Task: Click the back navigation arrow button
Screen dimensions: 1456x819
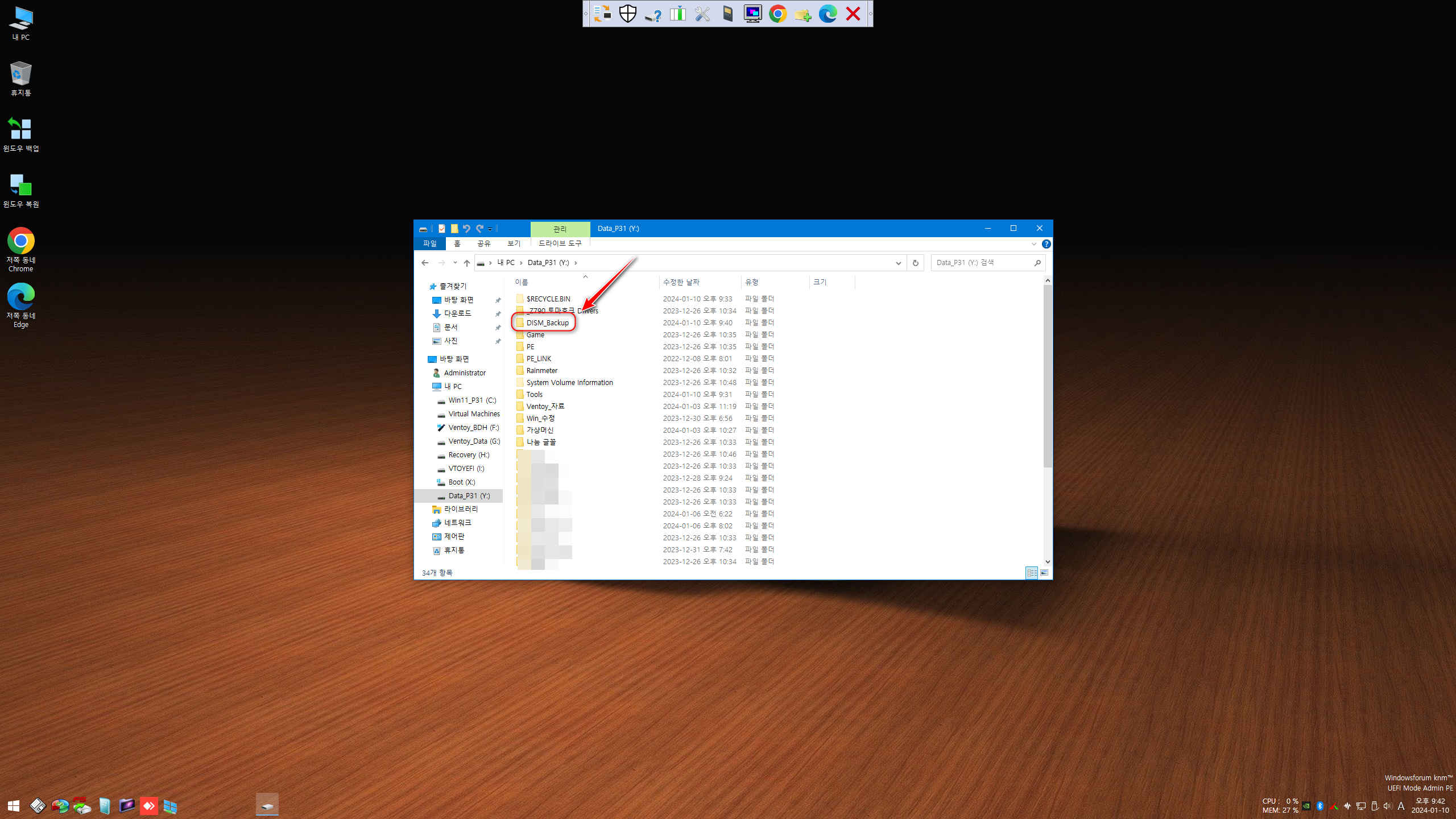Action: (425, 262)
